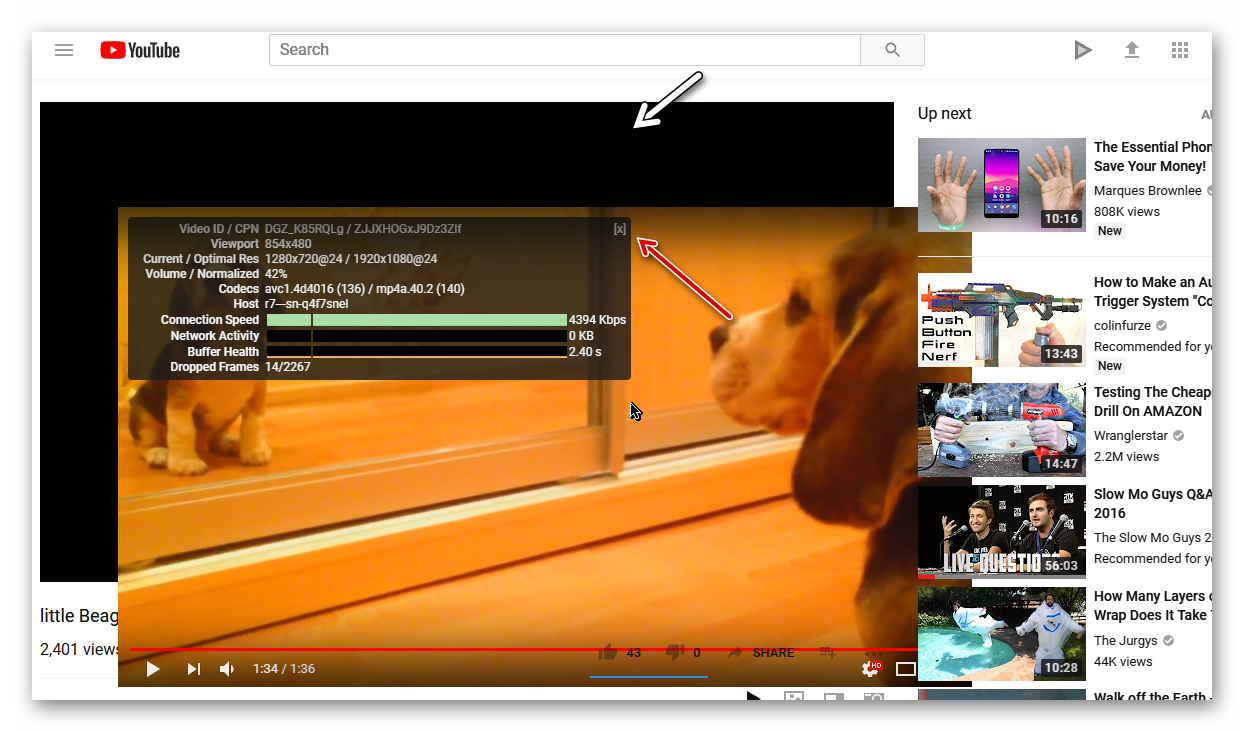Image resolution: width=1244 pixels, height=732 pixels.
Task: Go to the YouTube home logo
Action: coord(140,50)
